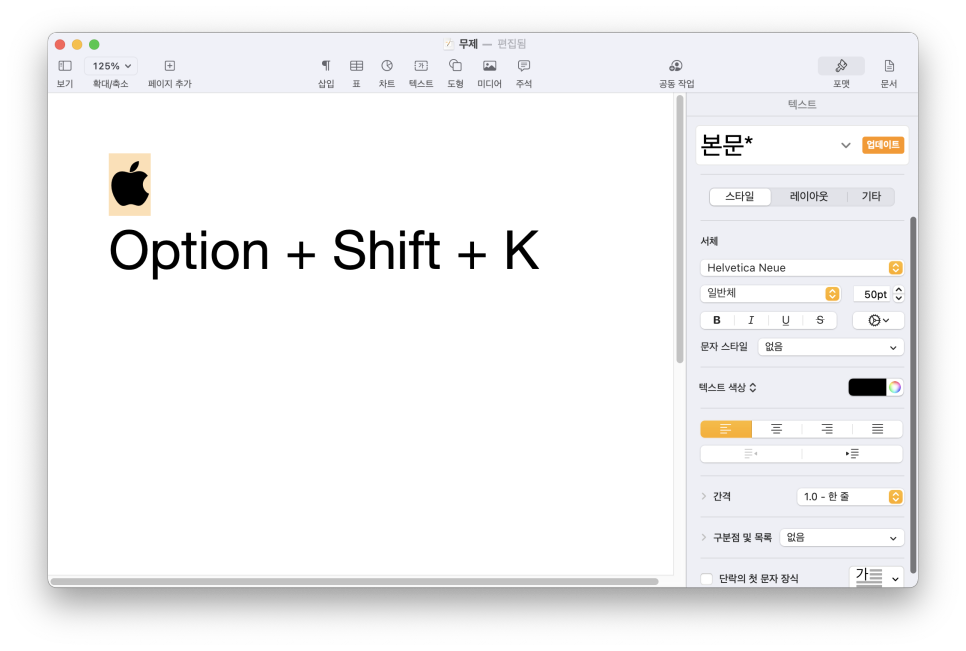Click the inspector panel vertical scrollbar
Screen dimensions: 966x651
[x=913, y=395]
